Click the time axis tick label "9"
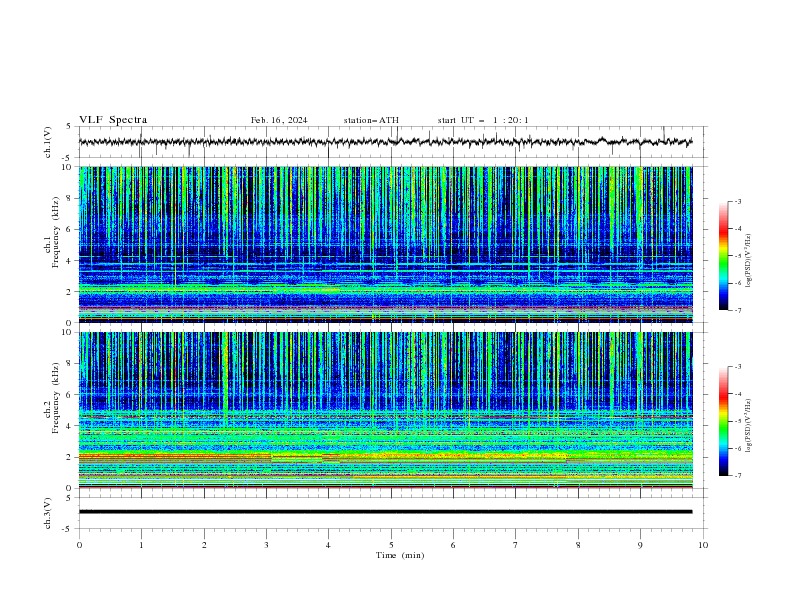Viewport: 792px width, 612px height. pyautogui.click(x=640, y=545)
